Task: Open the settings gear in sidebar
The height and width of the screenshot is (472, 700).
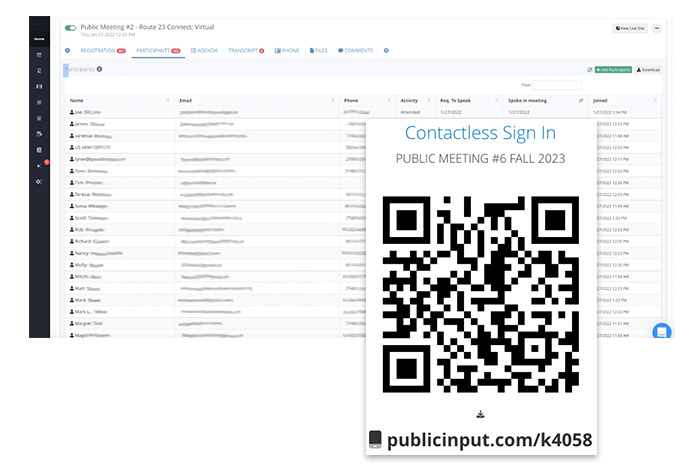Action: (39, 181)
